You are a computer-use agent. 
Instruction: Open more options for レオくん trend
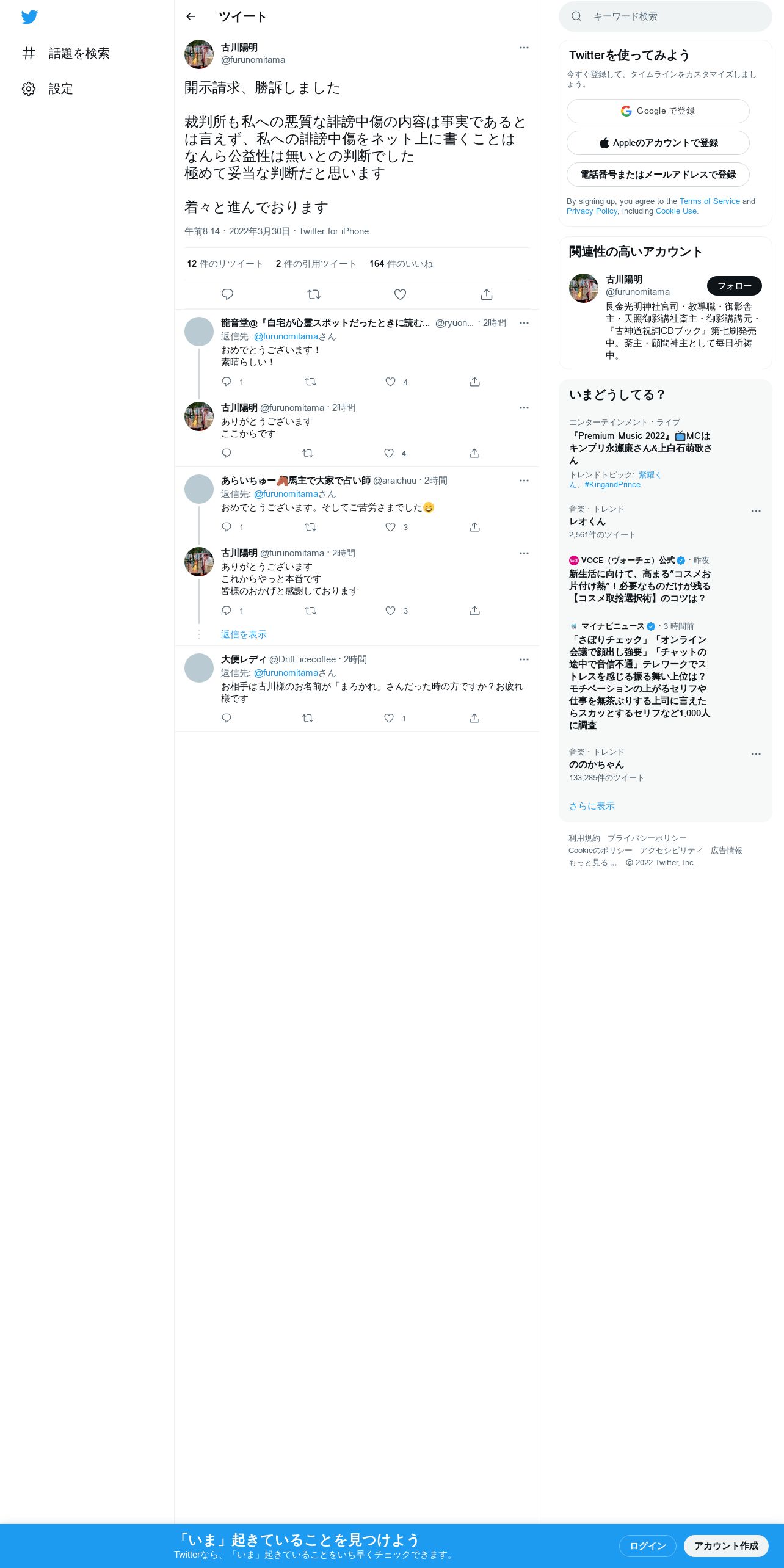click(756, 511)
